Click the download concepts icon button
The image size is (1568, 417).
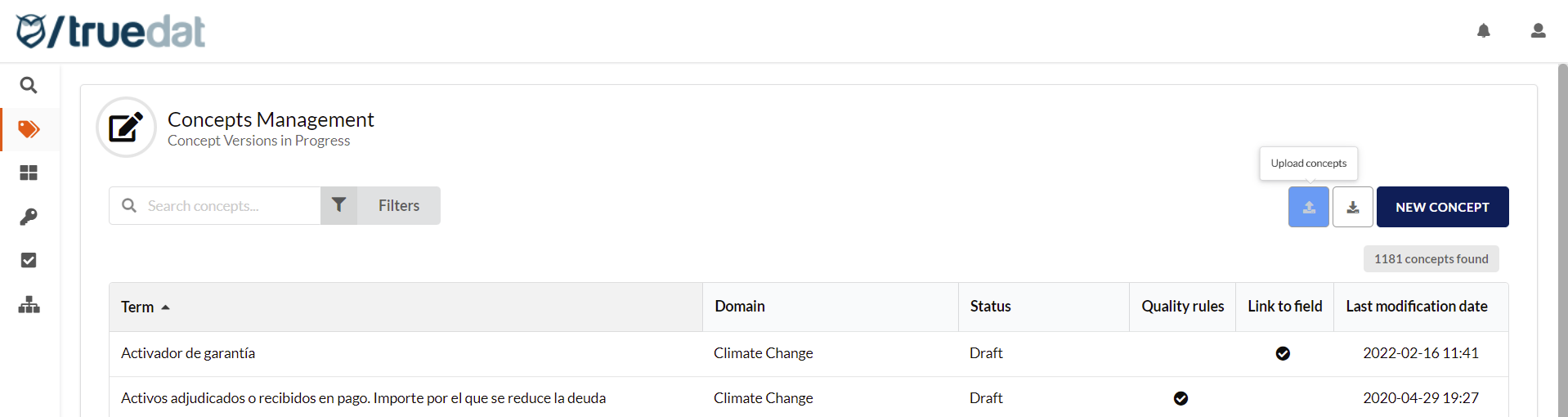[1352, 207]
